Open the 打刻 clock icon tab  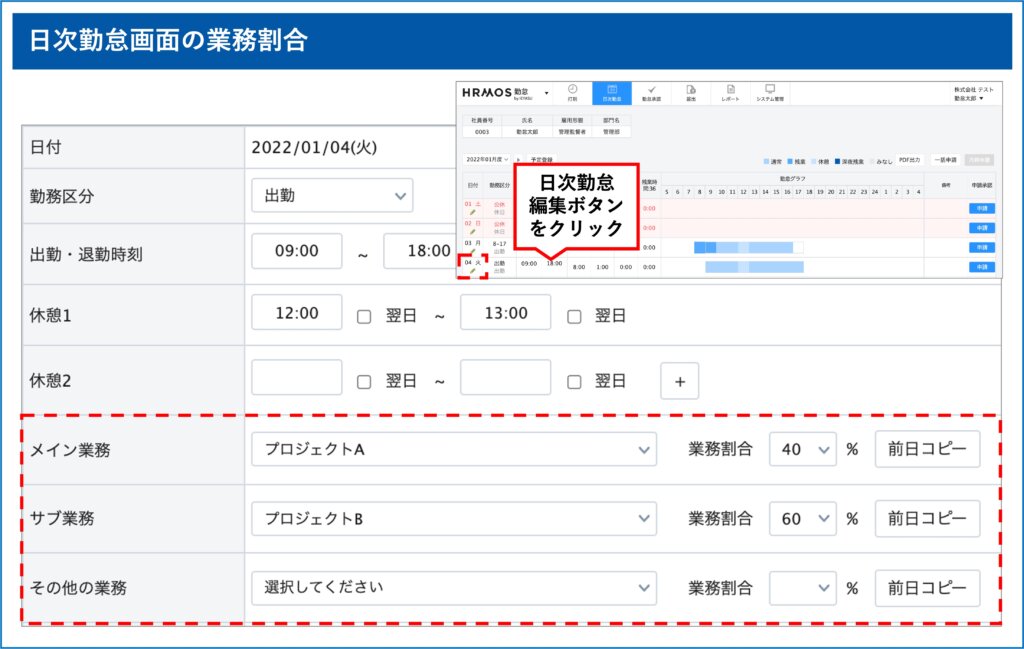coord(572,93)
